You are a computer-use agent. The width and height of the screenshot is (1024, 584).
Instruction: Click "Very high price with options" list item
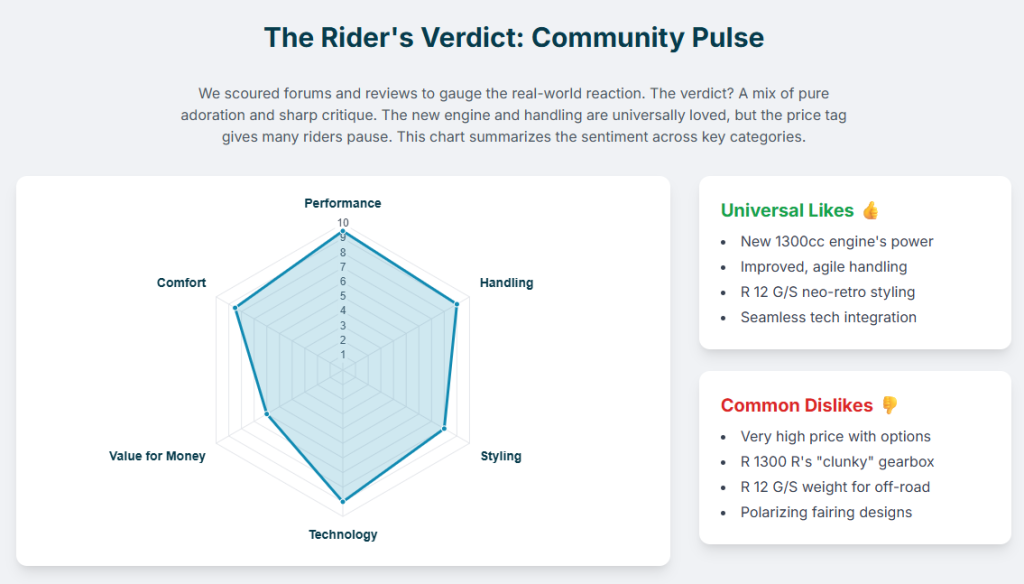point(835,436)
